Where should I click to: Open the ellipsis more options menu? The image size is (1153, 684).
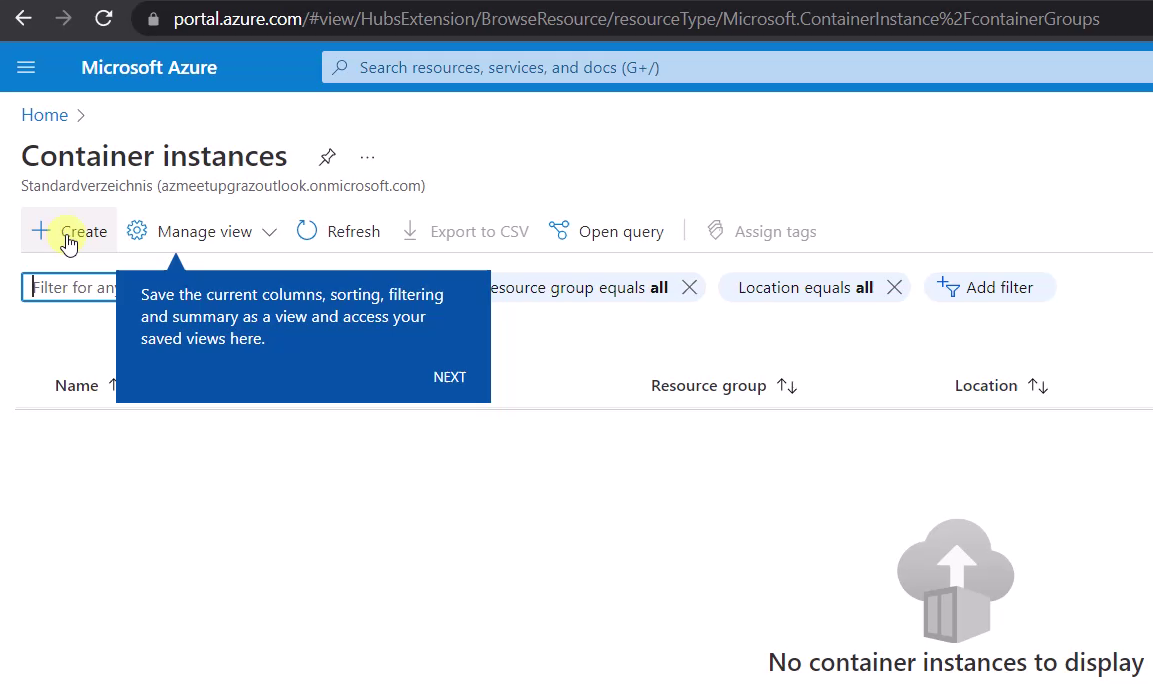(368, 157)
